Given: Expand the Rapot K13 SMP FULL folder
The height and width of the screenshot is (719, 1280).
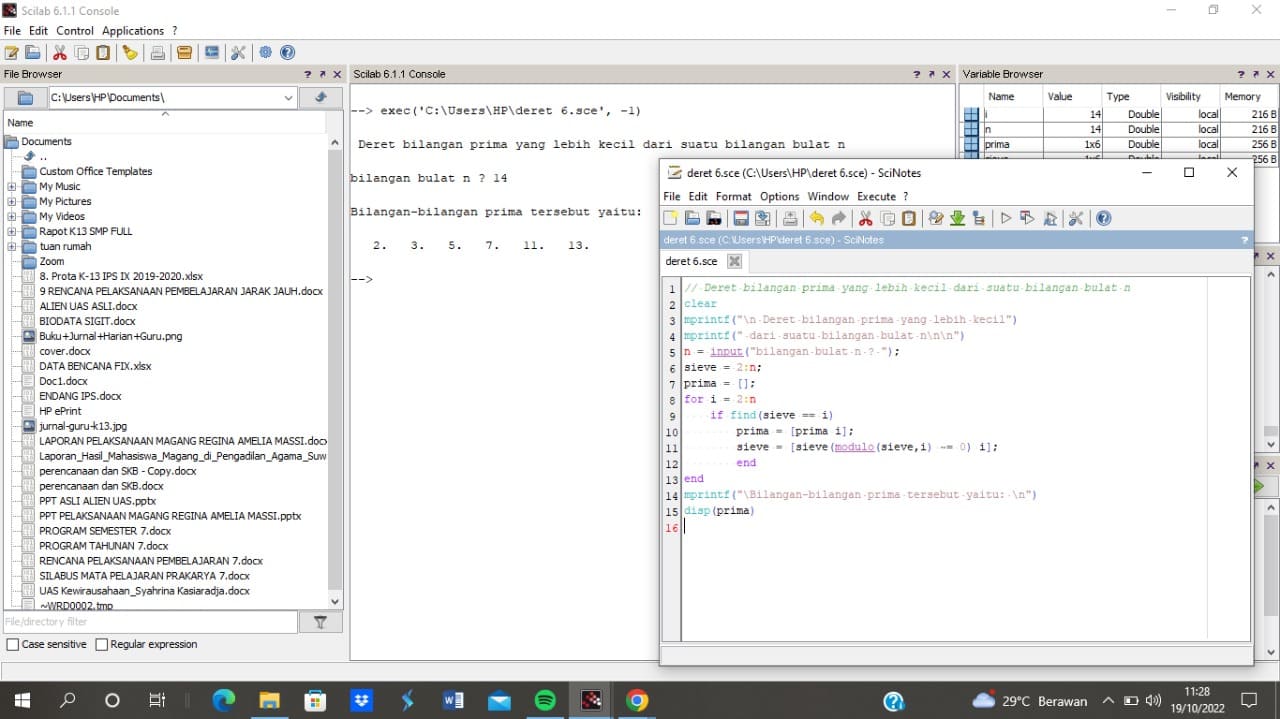Looking at the screenshot, I should pos(12,232).
